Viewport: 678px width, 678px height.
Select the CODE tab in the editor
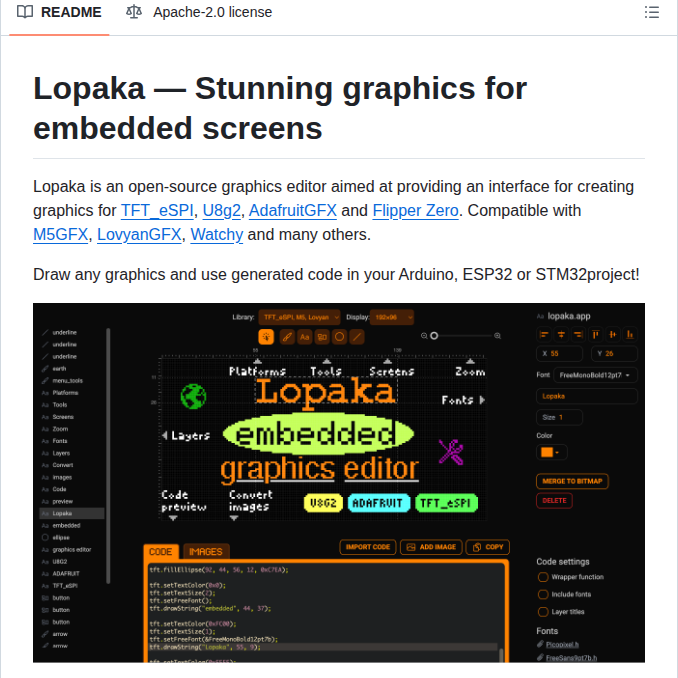coord(161,552)
